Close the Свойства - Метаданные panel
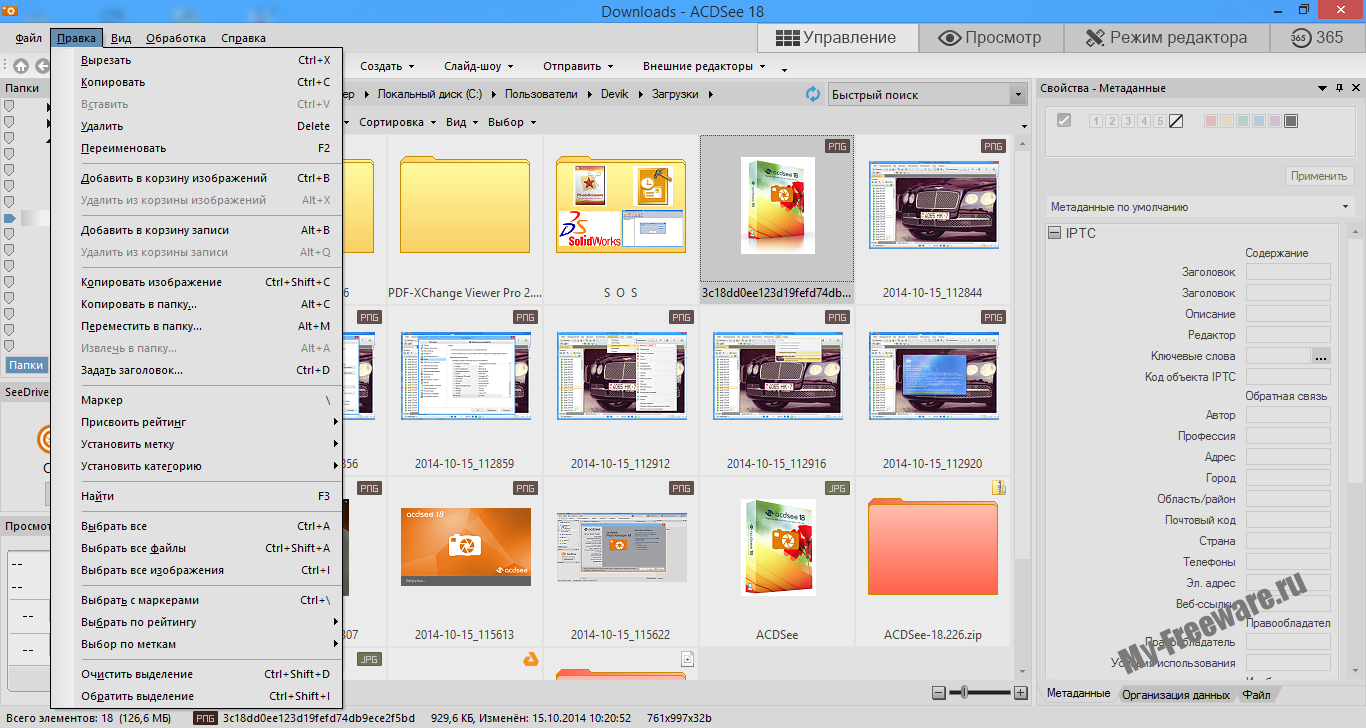Viewport: 1366px width, 728px height. click(x=1354, y=88)
